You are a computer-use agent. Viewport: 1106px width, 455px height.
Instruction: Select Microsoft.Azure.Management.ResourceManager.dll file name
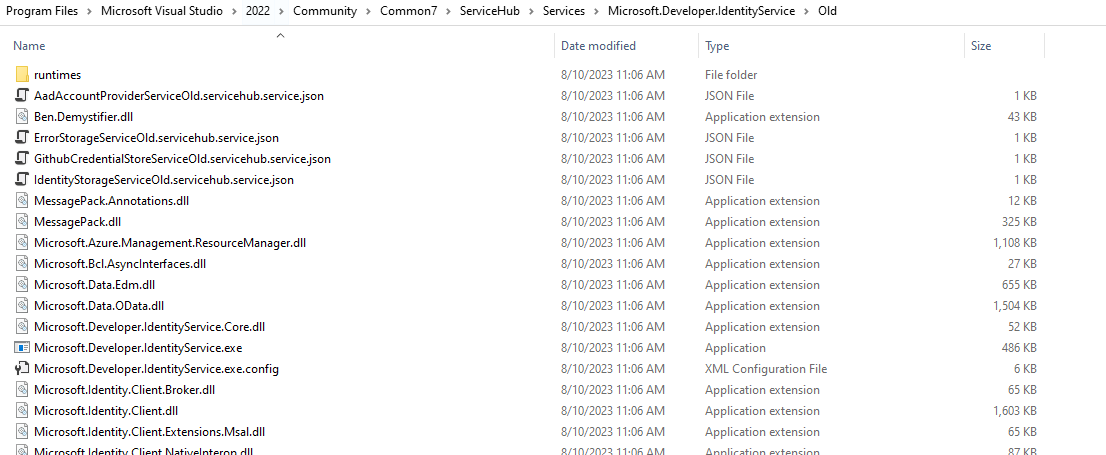click(x=170, y=243)
